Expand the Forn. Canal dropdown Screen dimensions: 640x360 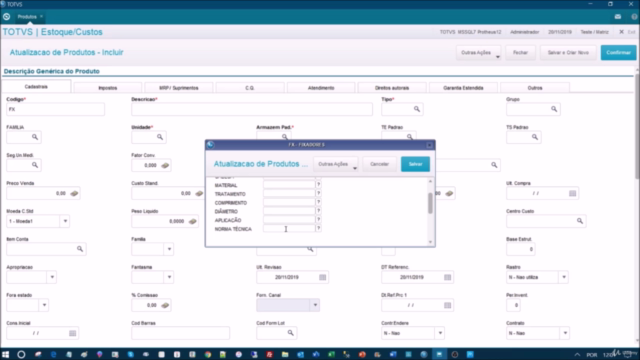point(315,305)
